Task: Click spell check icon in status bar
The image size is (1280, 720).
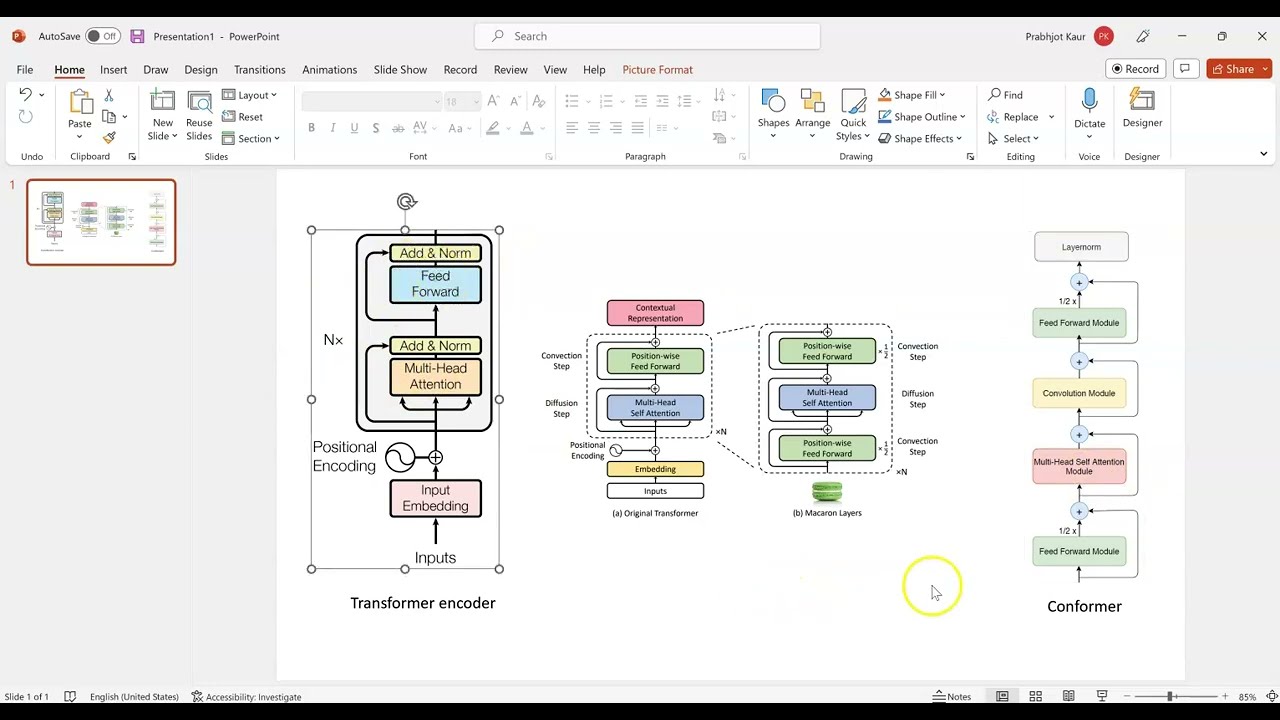Action: pyautogui.click(x=70, y=696)
